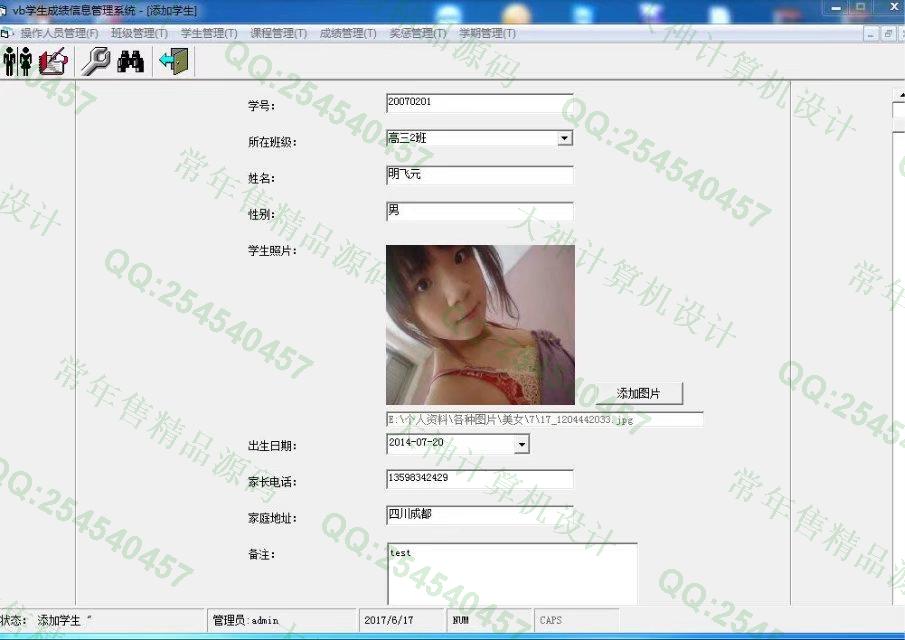Select the wrench settings toolbar icon

[96, 61]
